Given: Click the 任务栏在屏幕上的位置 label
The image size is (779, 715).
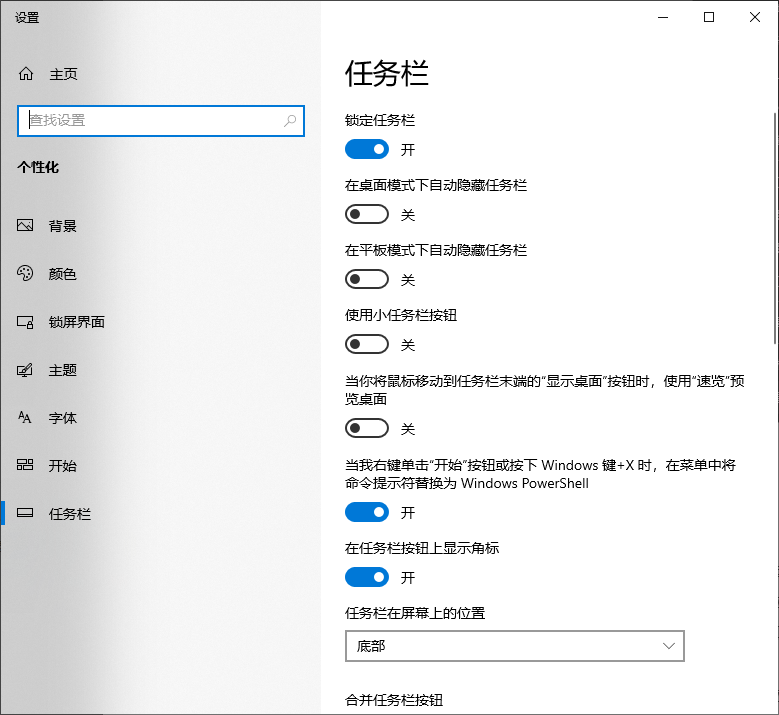Looking at the screenshot, I should pyautogui.click(x=415, y=613).
